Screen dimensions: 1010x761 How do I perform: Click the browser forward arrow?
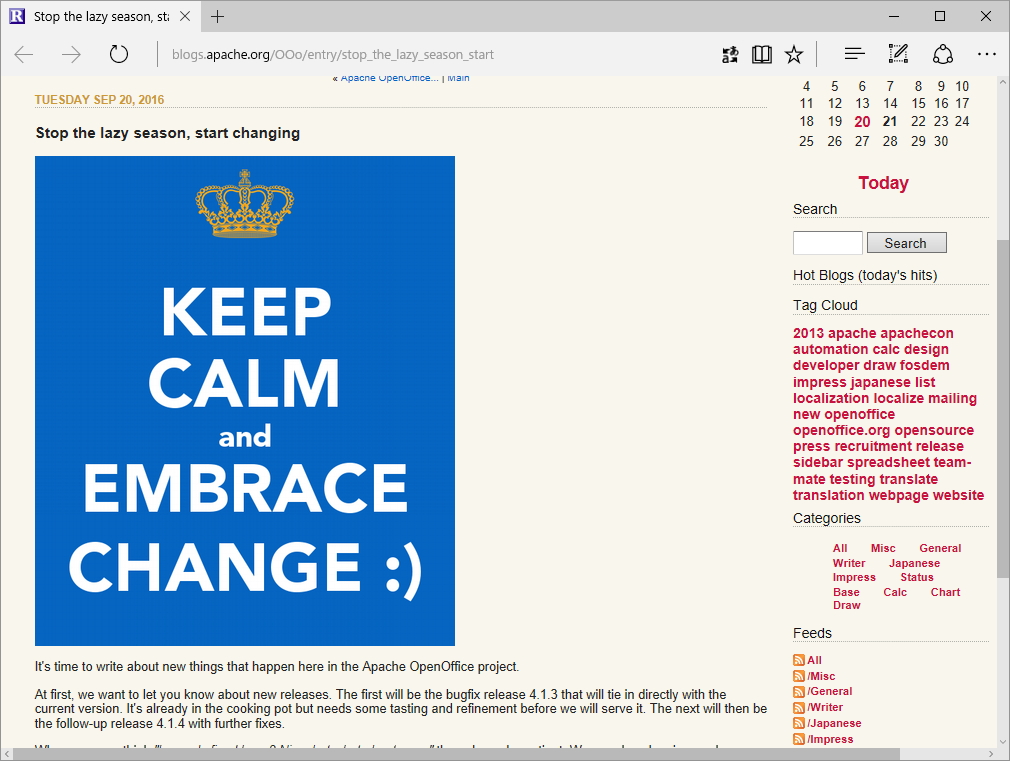pyautogui.click(x=71, y=54)
